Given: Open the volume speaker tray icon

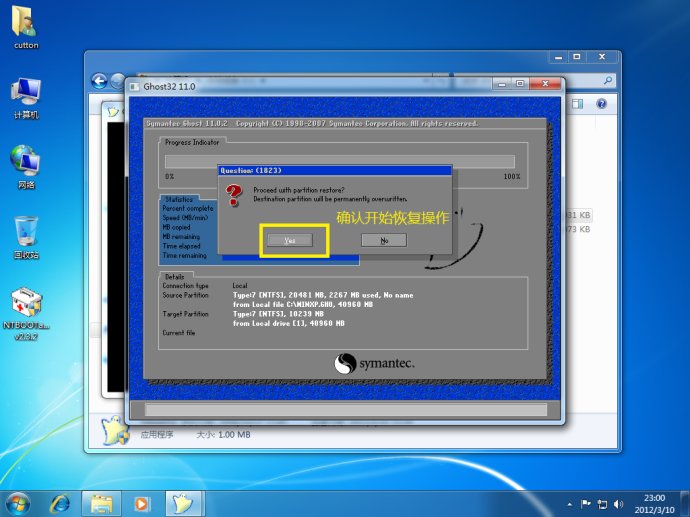Looking at the screenshot, I should point(618,504).
